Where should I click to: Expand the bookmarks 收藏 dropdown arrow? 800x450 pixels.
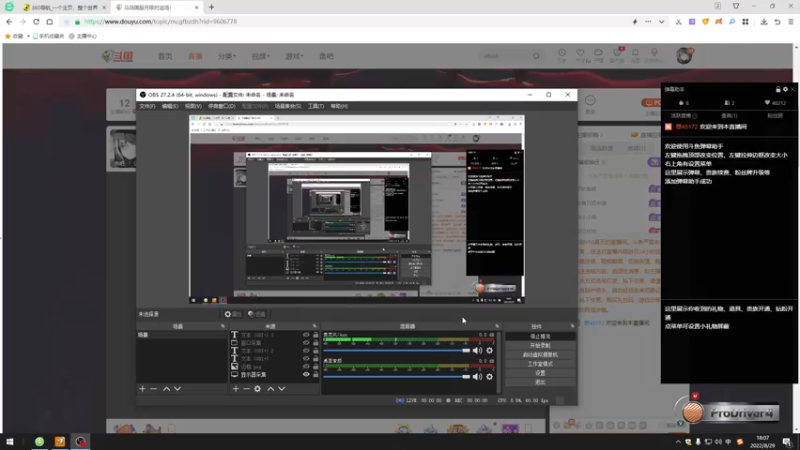(29, 36)
